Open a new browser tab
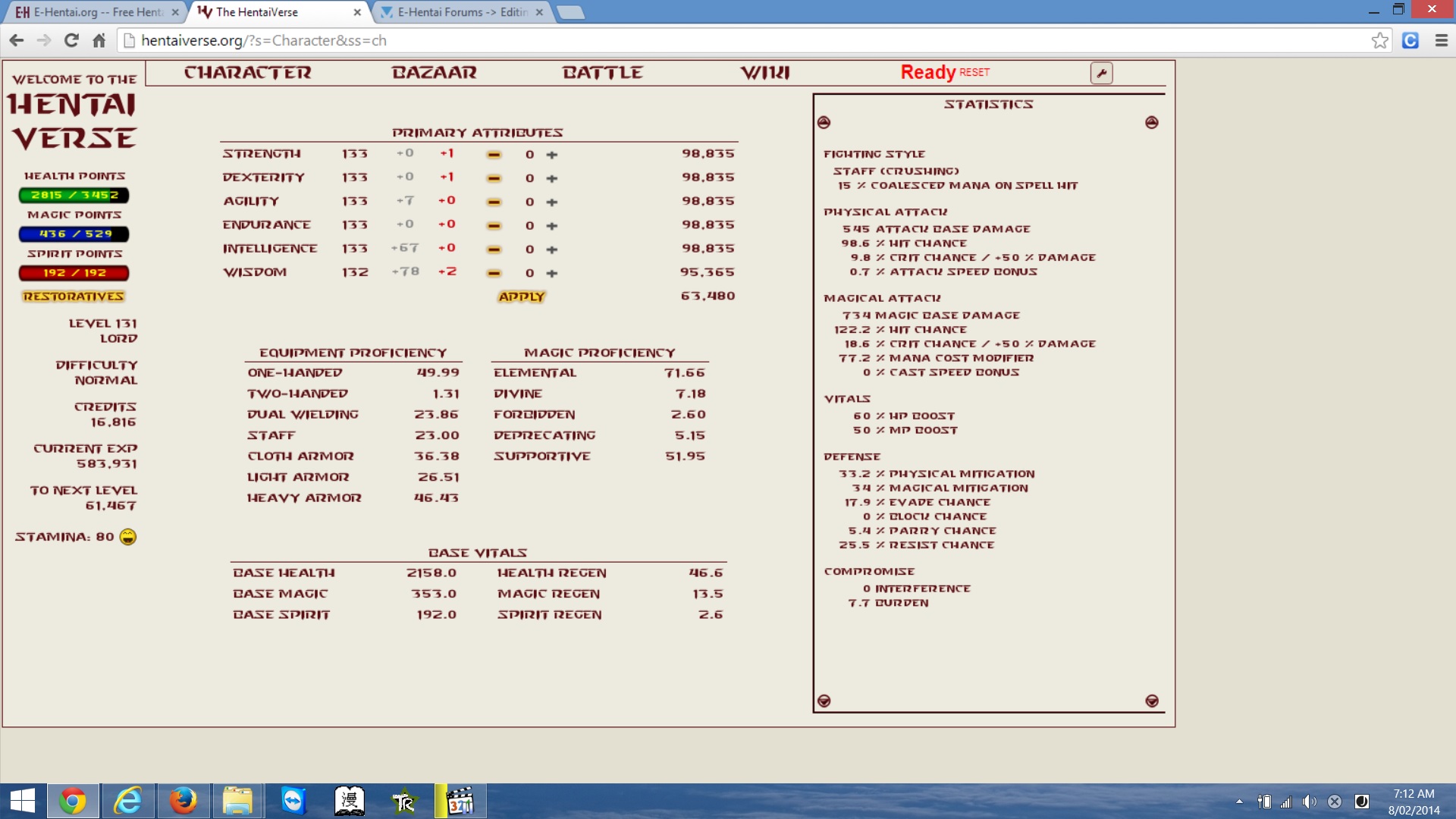Image resolution: width=1456 pixels, height=819 pixels. pos(570,12)
